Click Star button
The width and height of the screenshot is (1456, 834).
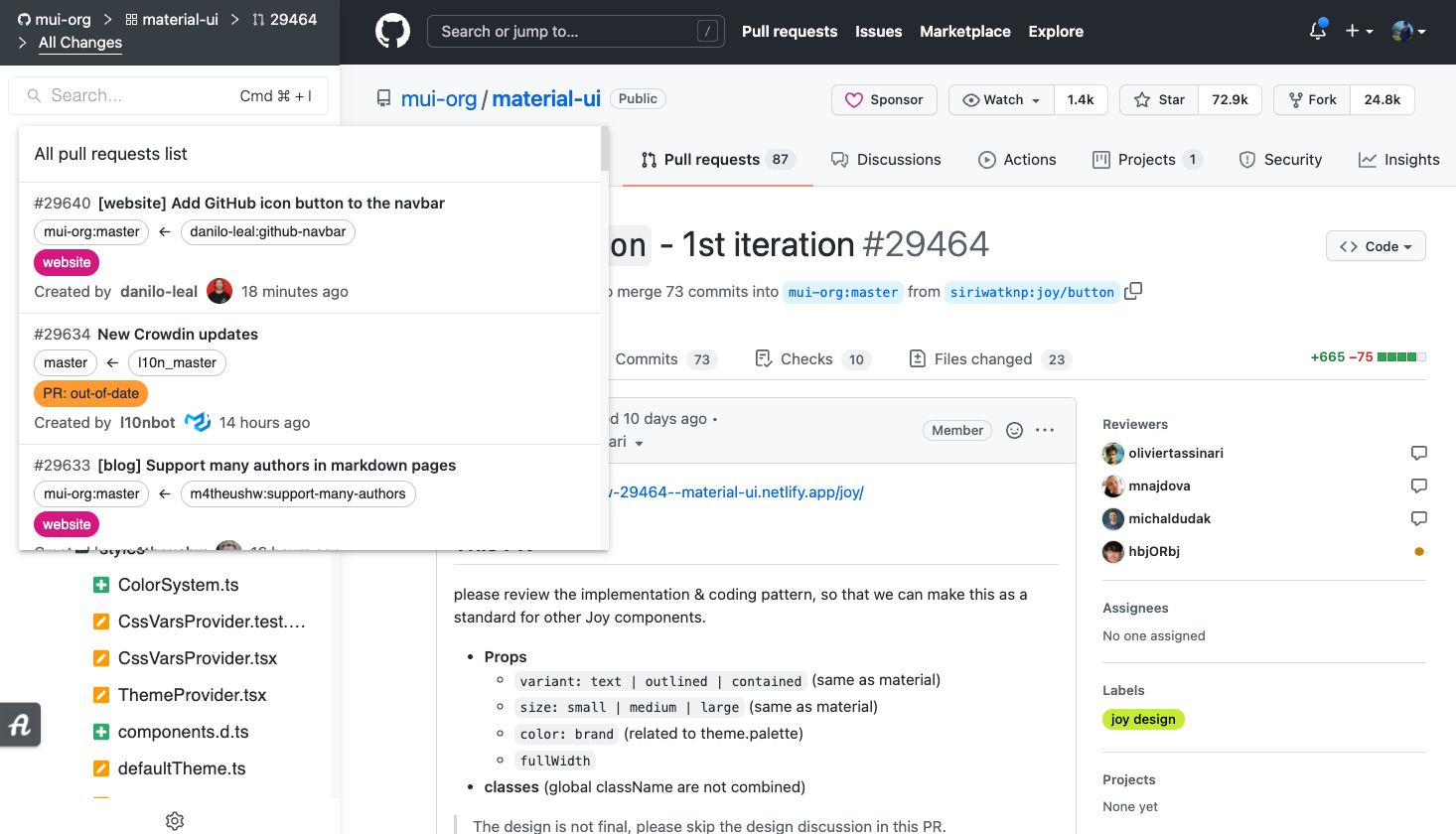pyautogui.click(x=1160, y=99)
